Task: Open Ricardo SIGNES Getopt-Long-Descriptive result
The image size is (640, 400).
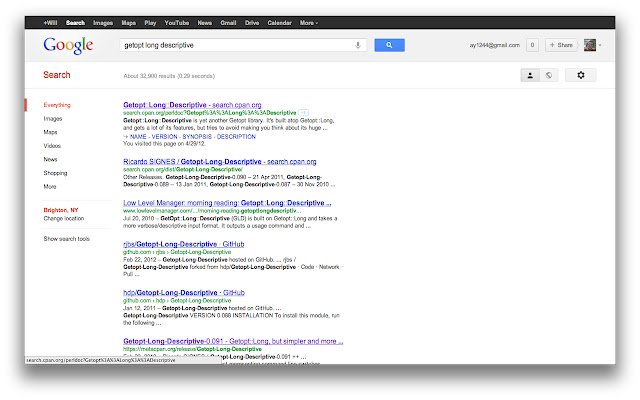Action: [220, 162]
